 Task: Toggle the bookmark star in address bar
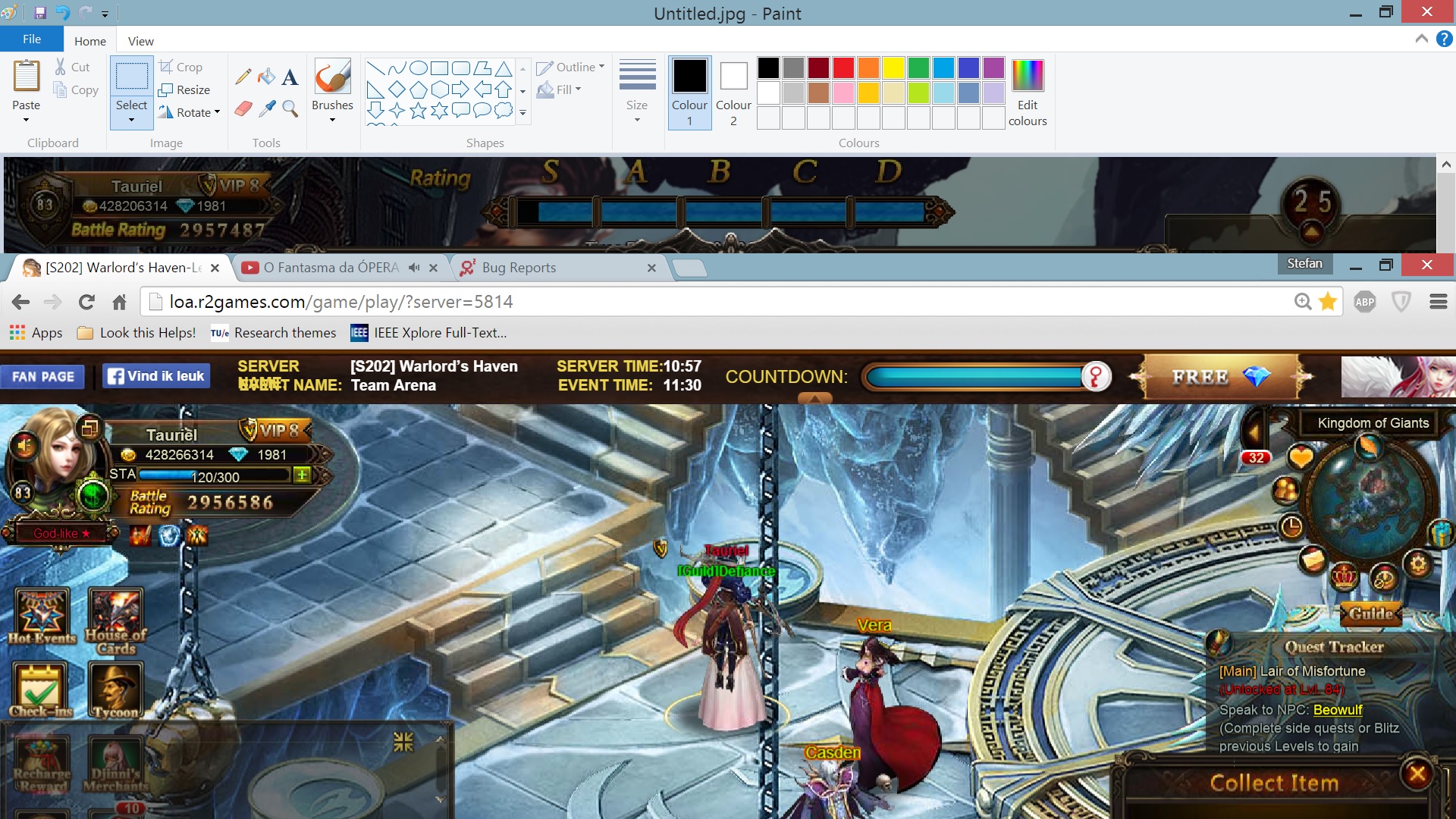1328,302
